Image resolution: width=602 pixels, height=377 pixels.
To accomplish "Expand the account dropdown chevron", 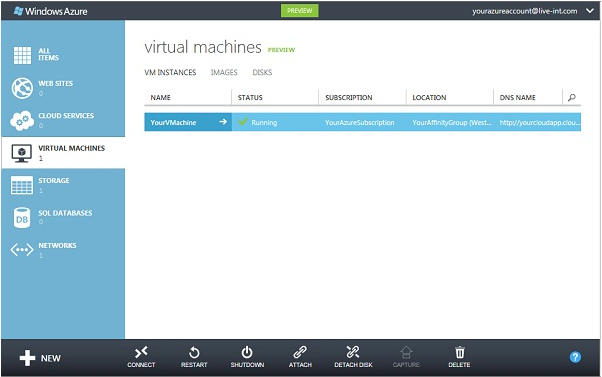I will click(x=590, y=11).
